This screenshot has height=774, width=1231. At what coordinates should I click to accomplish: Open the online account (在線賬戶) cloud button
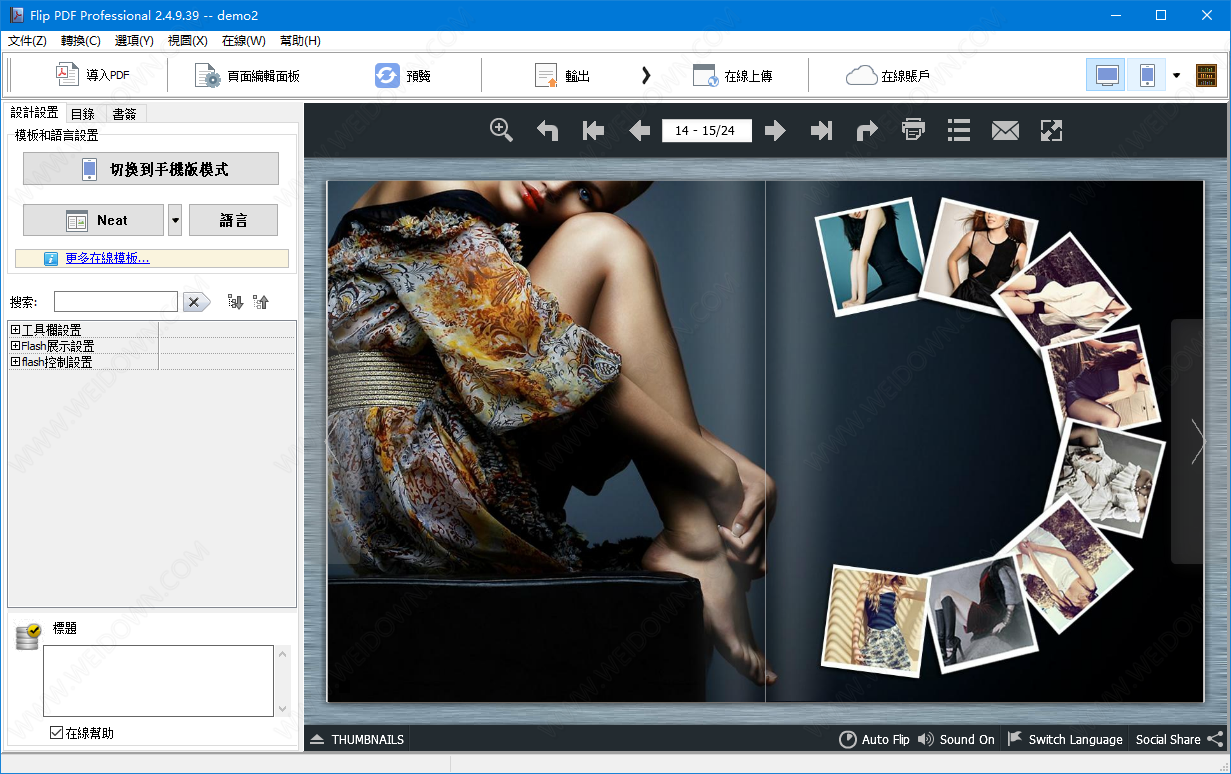(888, 75)
